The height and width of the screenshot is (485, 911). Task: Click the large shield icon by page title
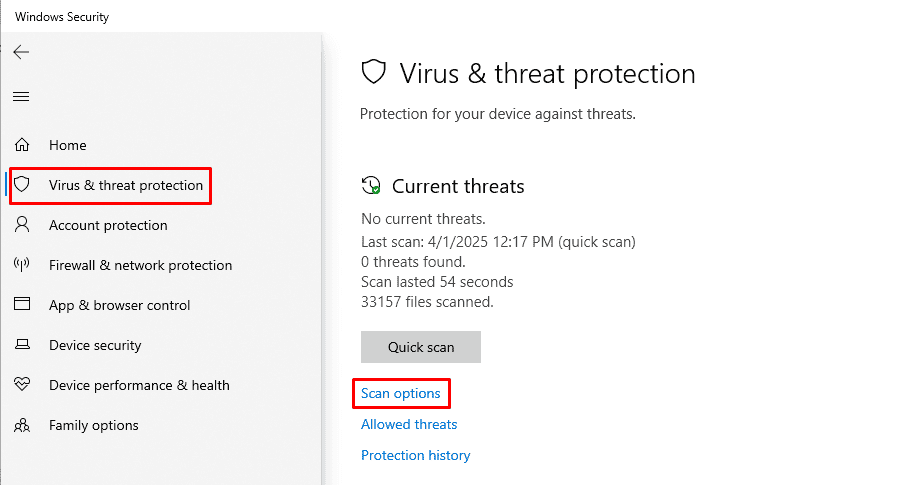(374, 73)
